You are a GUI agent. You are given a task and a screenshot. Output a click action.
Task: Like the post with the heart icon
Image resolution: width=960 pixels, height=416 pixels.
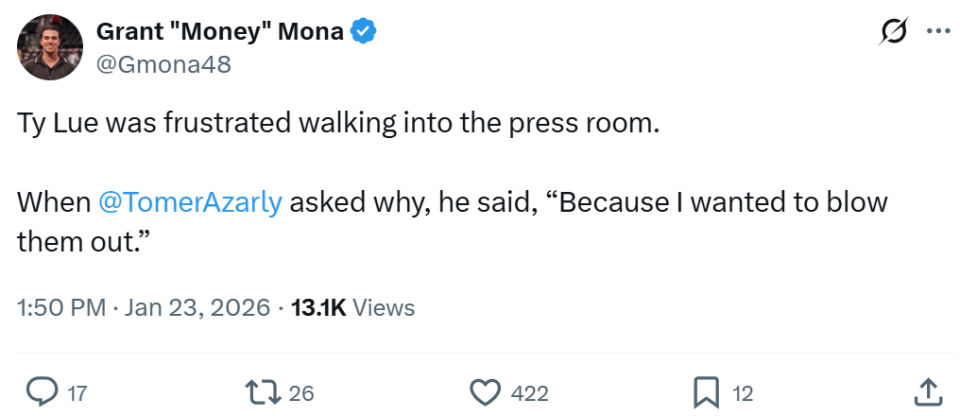tap(485, 393)
